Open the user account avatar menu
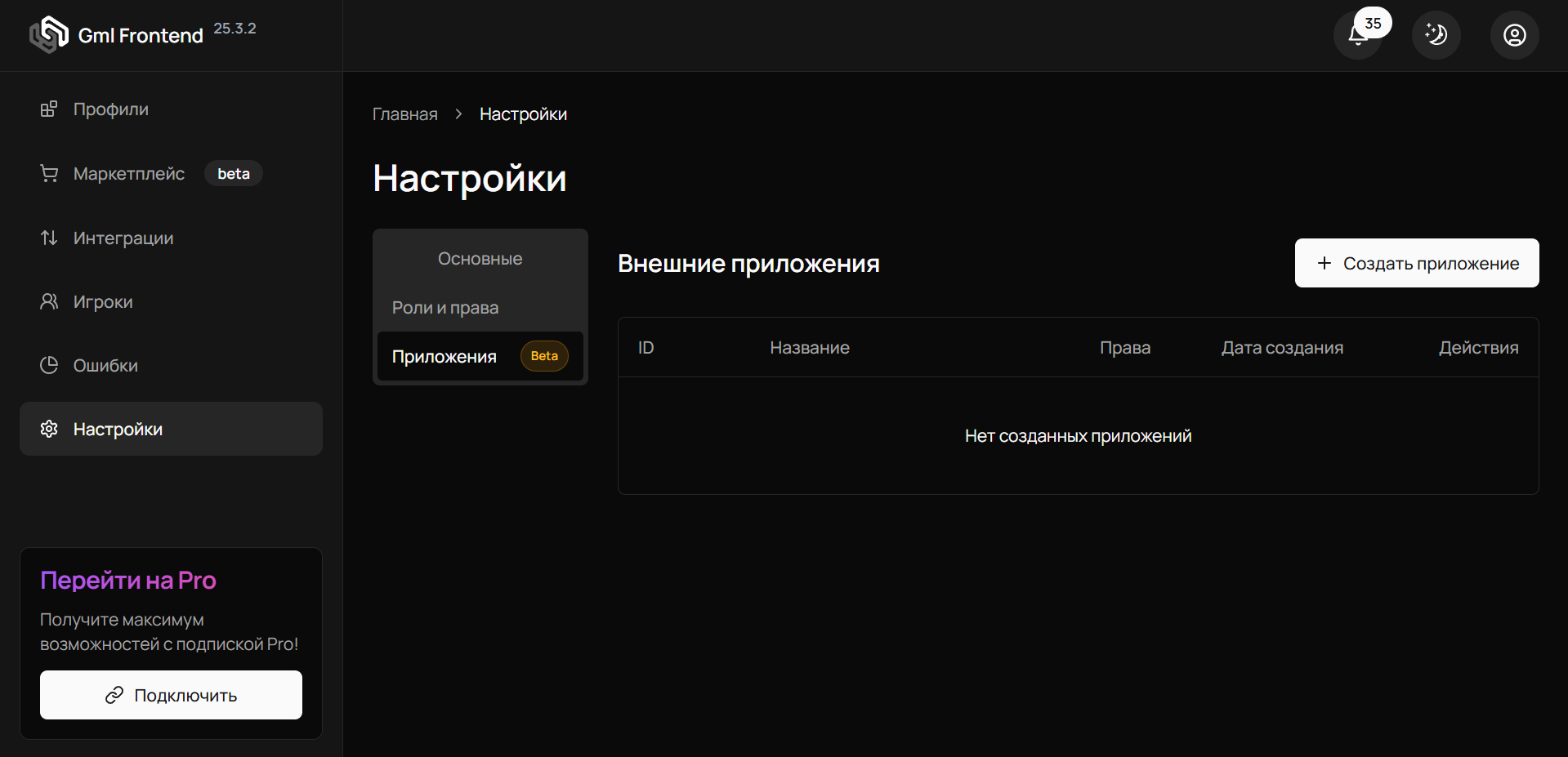Image resolution: width=1568 pixels, height=757 pixels. (1514, 34)
